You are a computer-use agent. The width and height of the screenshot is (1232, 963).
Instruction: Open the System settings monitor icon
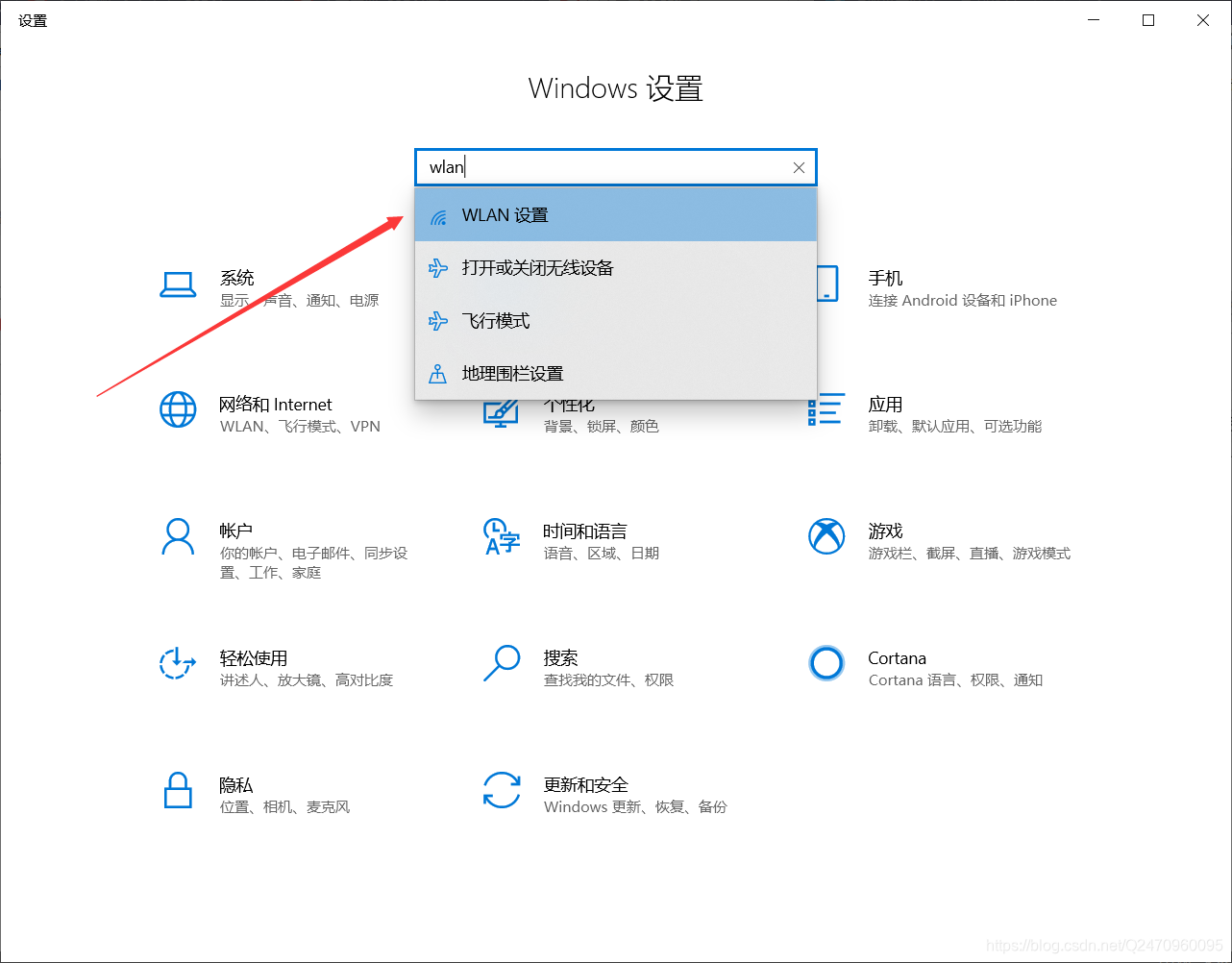(178, 285)
